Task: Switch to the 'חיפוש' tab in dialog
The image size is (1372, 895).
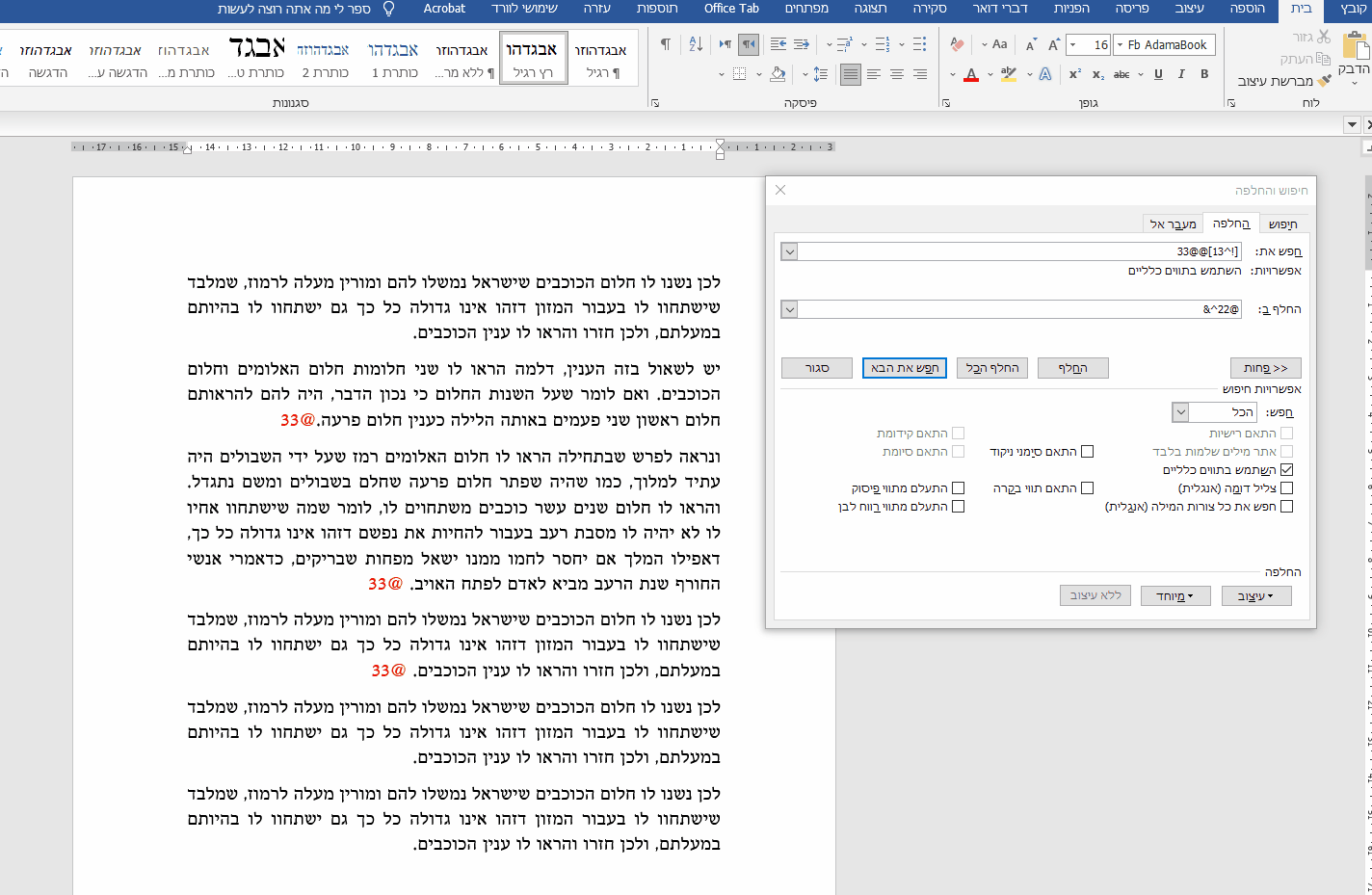Action: pos(1282,224)
